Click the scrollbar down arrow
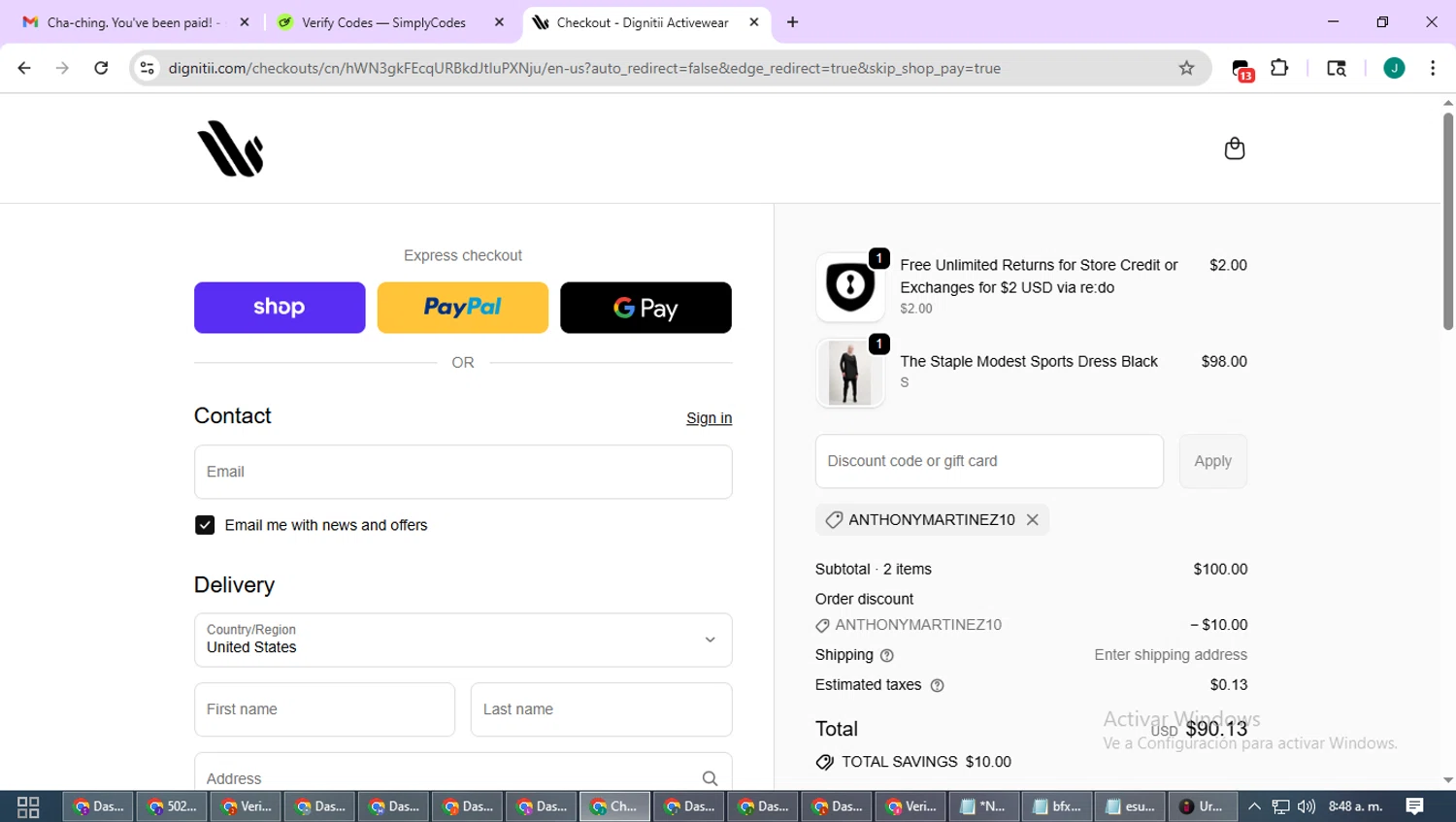This screenshot has width=1456, height=822. pyautogui.click(x=1448, y=780)
